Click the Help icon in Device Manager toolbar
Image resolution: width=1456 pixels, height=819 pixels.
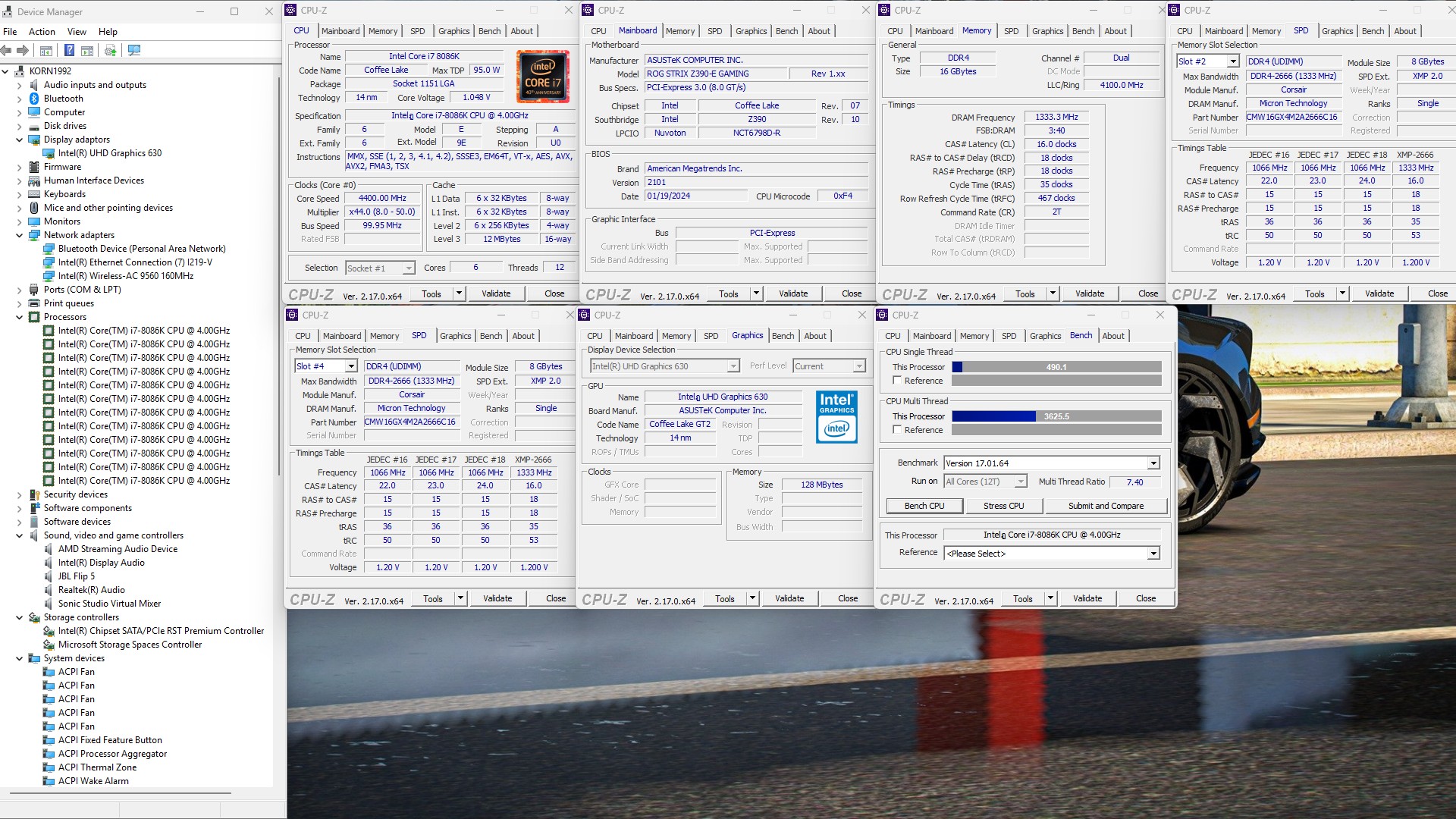pos(69,51)
